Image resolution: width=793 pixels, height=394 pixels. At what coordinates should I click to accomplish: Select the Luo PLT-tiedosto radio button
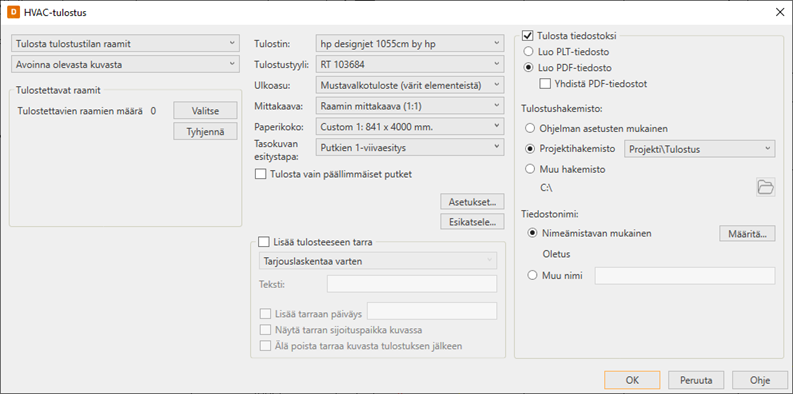[529, 52]
